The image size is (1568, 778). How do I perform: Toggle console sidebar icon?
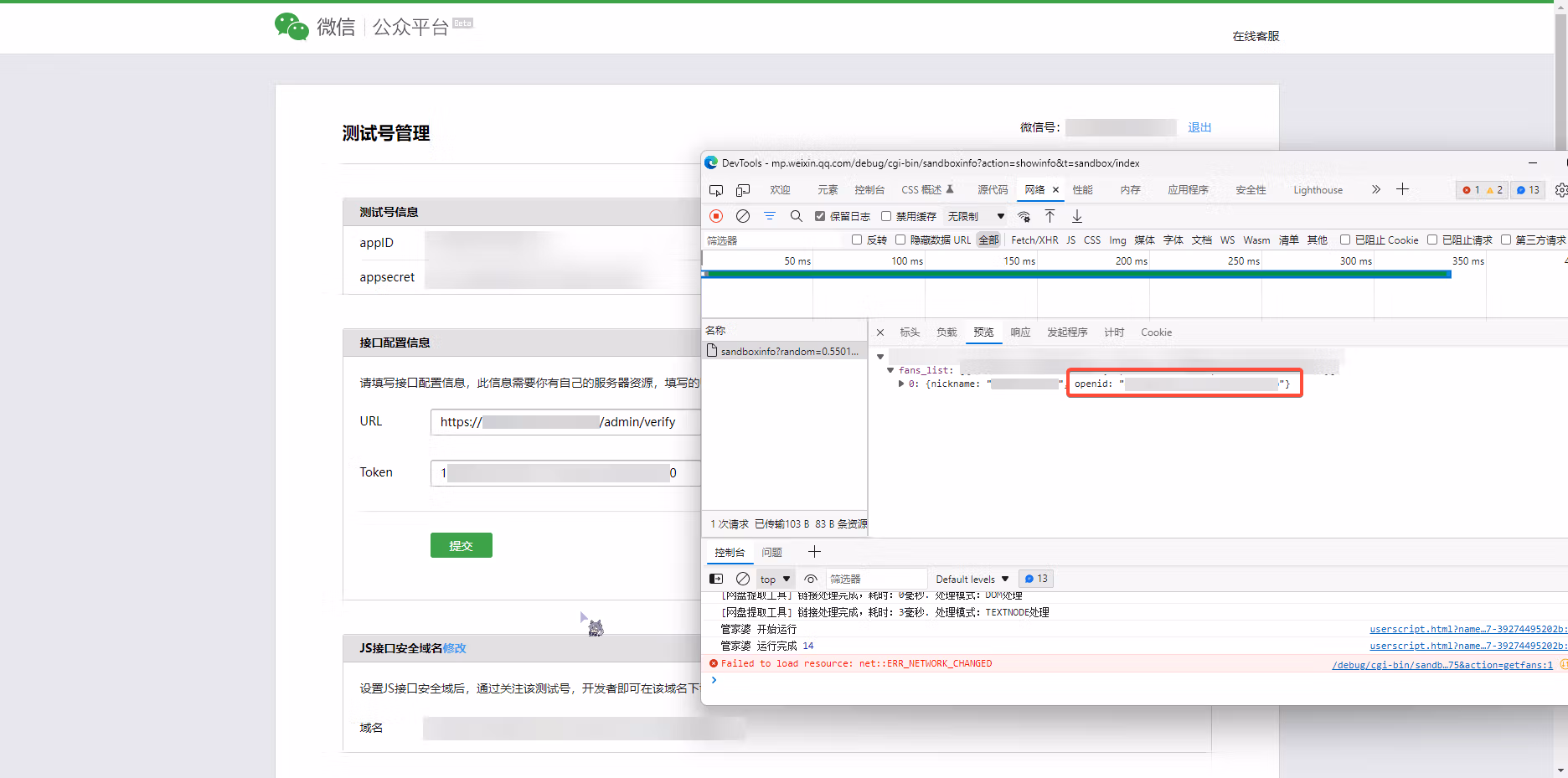[x=716, y=579]
